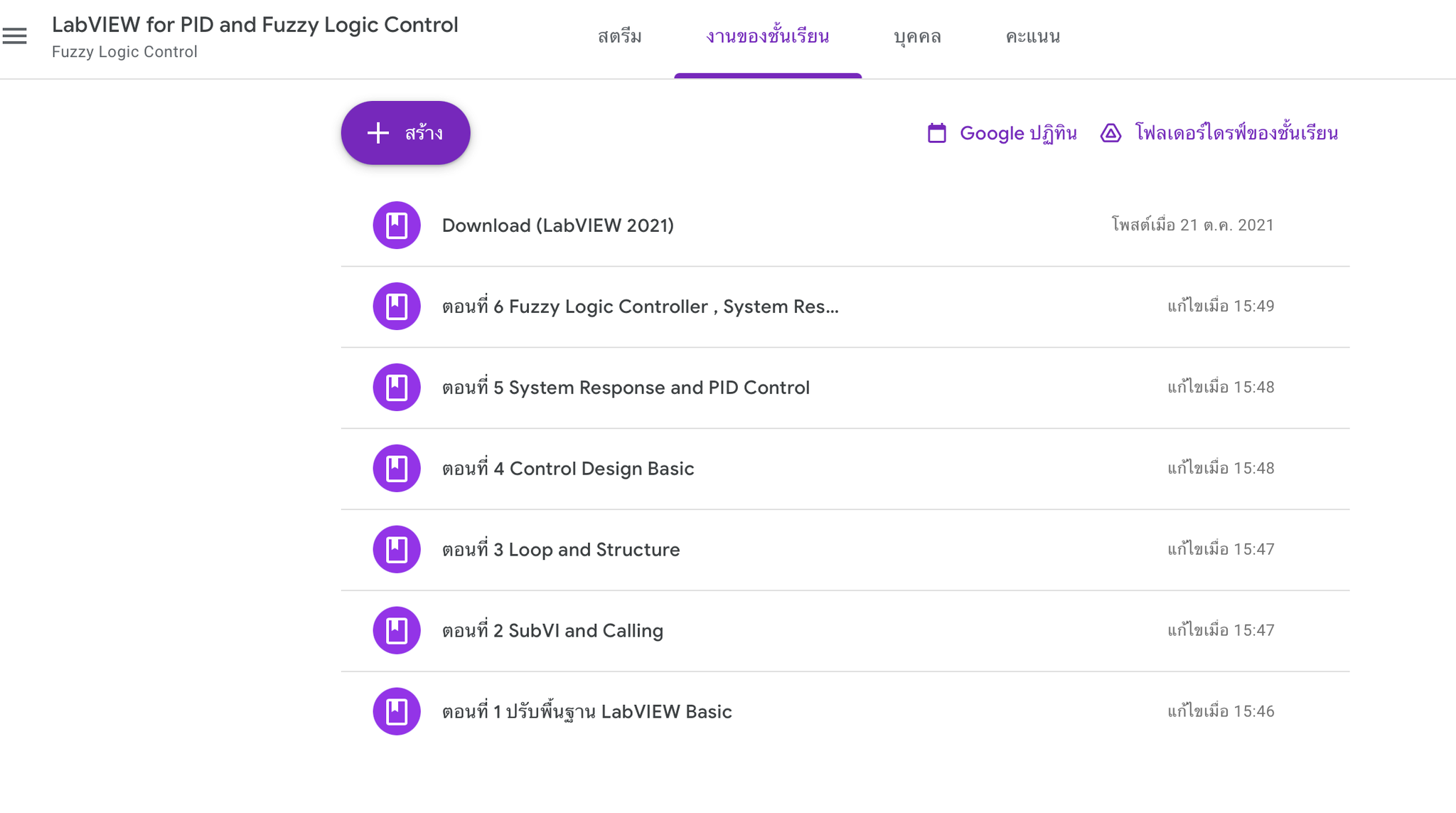1456x813 pixels.
Task: Select the งานของชั้นเรียน tab
Action: pos(768,37)
